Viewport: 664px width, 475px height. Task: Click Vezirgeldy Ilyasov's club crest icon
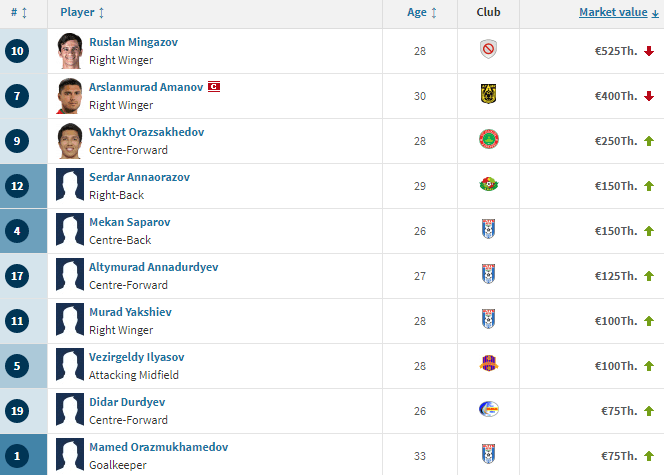click(488, 364)
